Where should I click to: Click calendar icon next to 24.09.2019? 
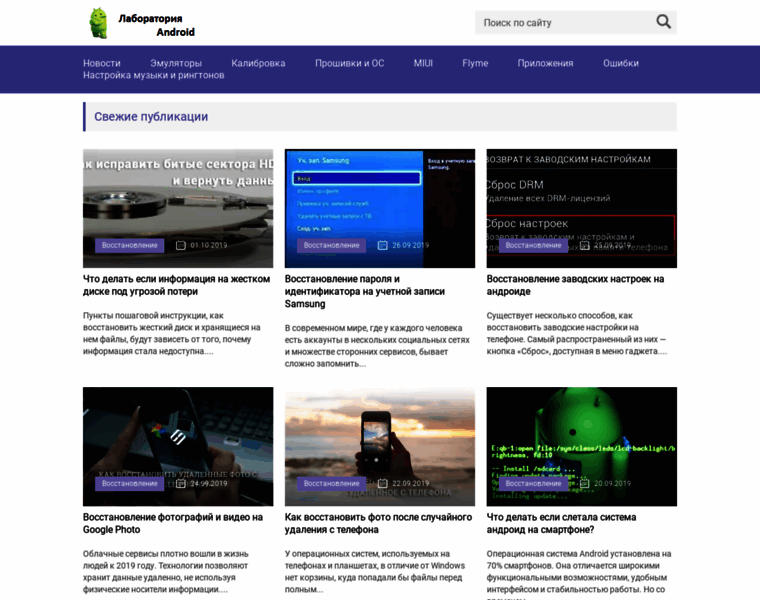coord(181,483)
